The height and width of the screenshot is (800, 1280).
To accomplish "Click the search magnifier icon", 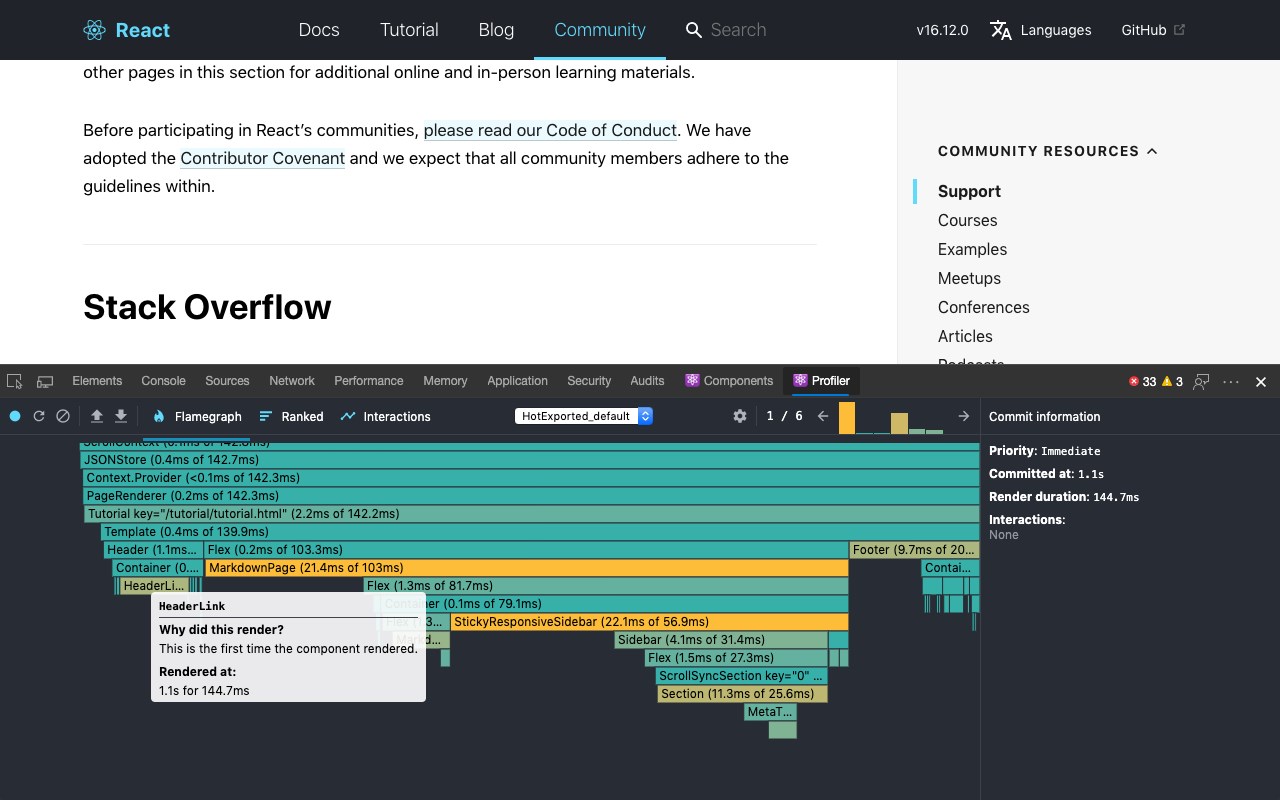I will (693, 30).
